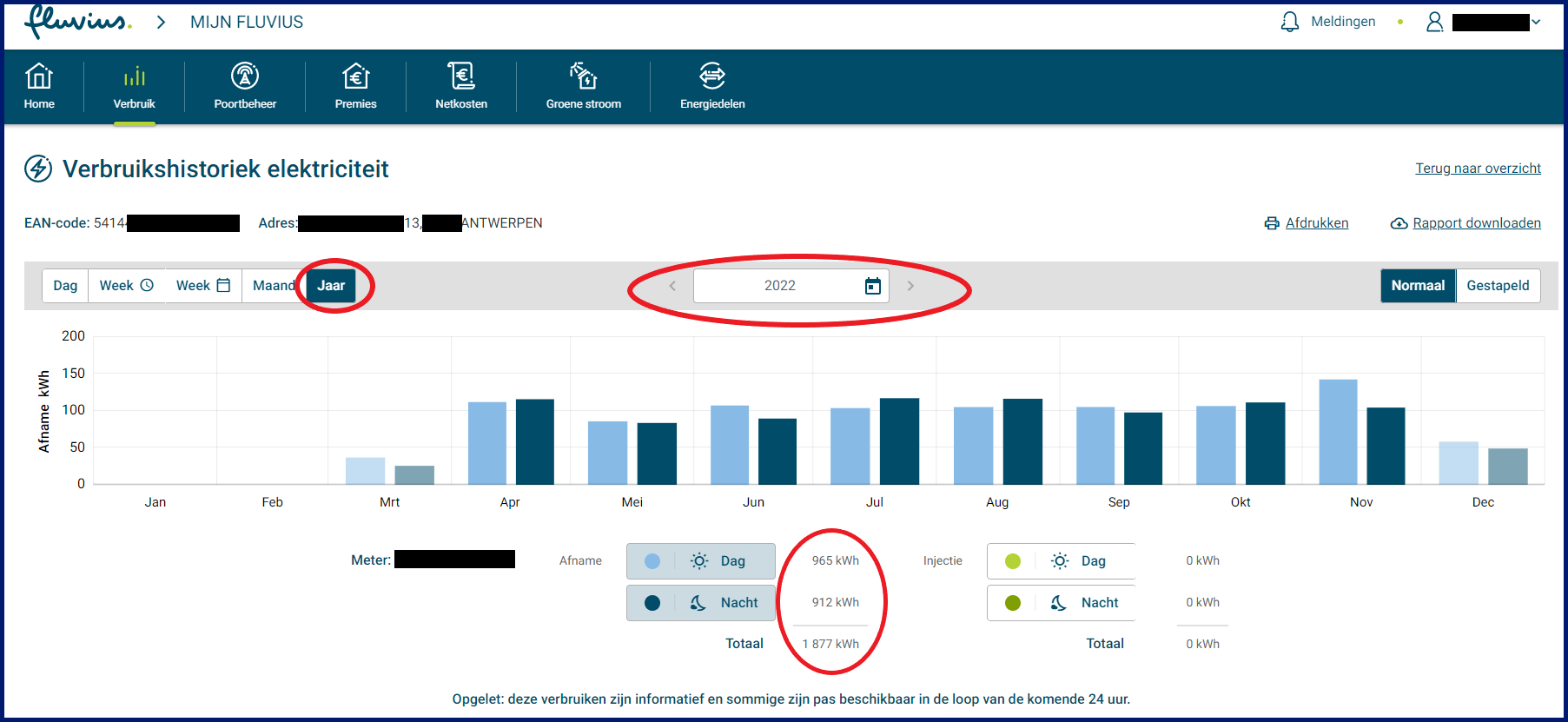1568x722 pixels.
Task: Open the Netkosten invoice icon
Action: [x=460, y=77]
